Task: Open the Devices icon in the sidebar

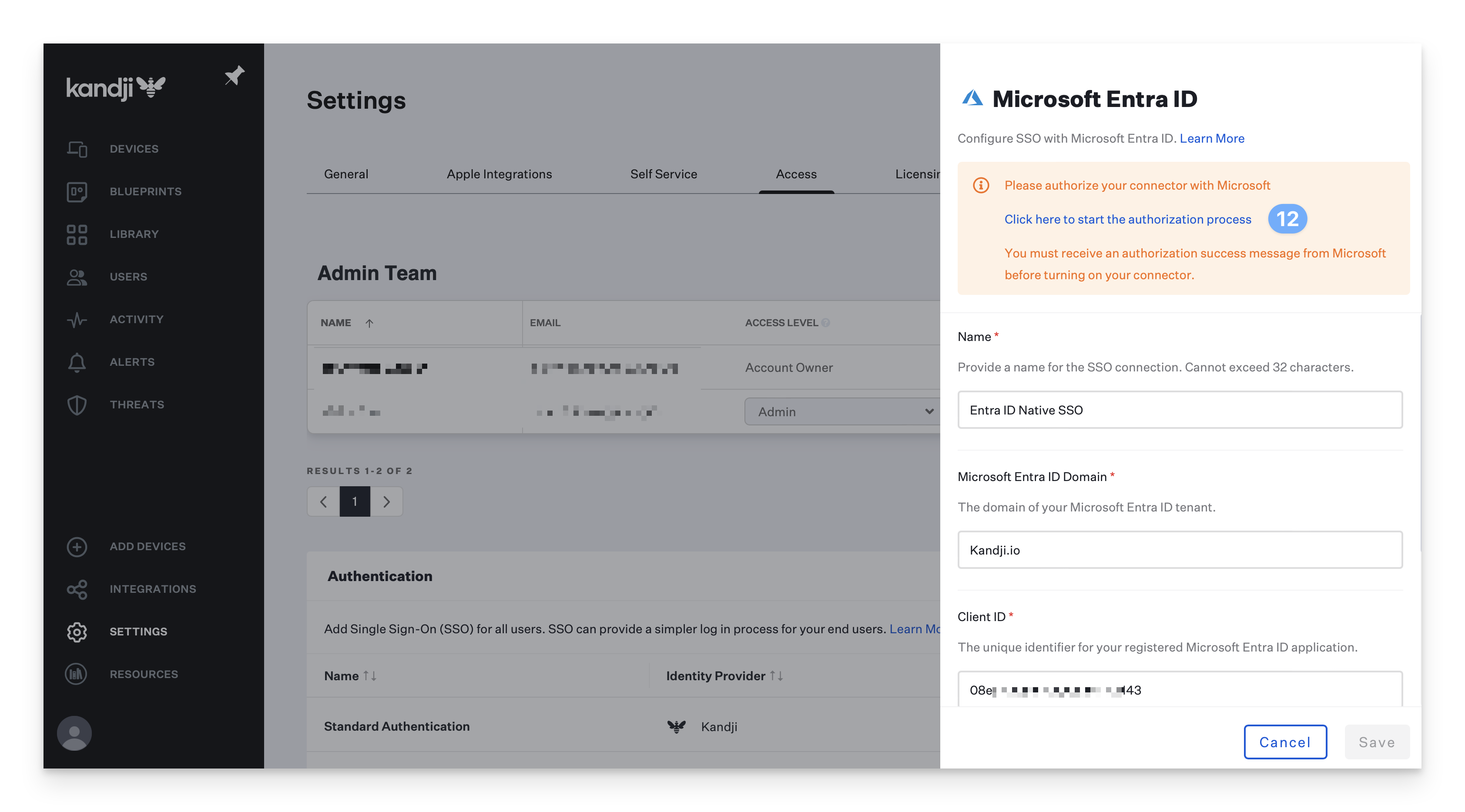Action: click(77, 149)
